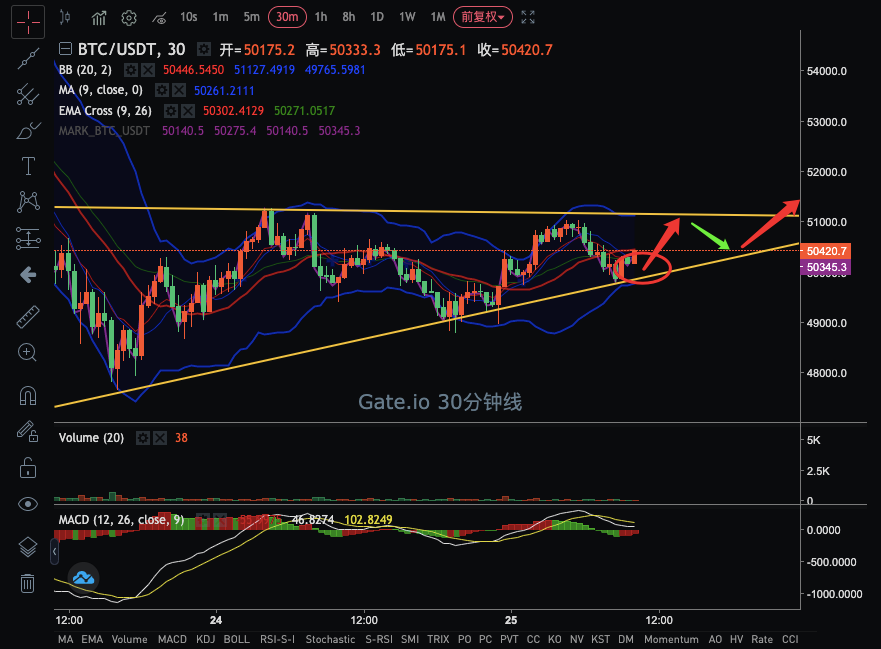Select the XABCD Pattern drawing tool
Viewport: 881px width, 649px height.
27,202
